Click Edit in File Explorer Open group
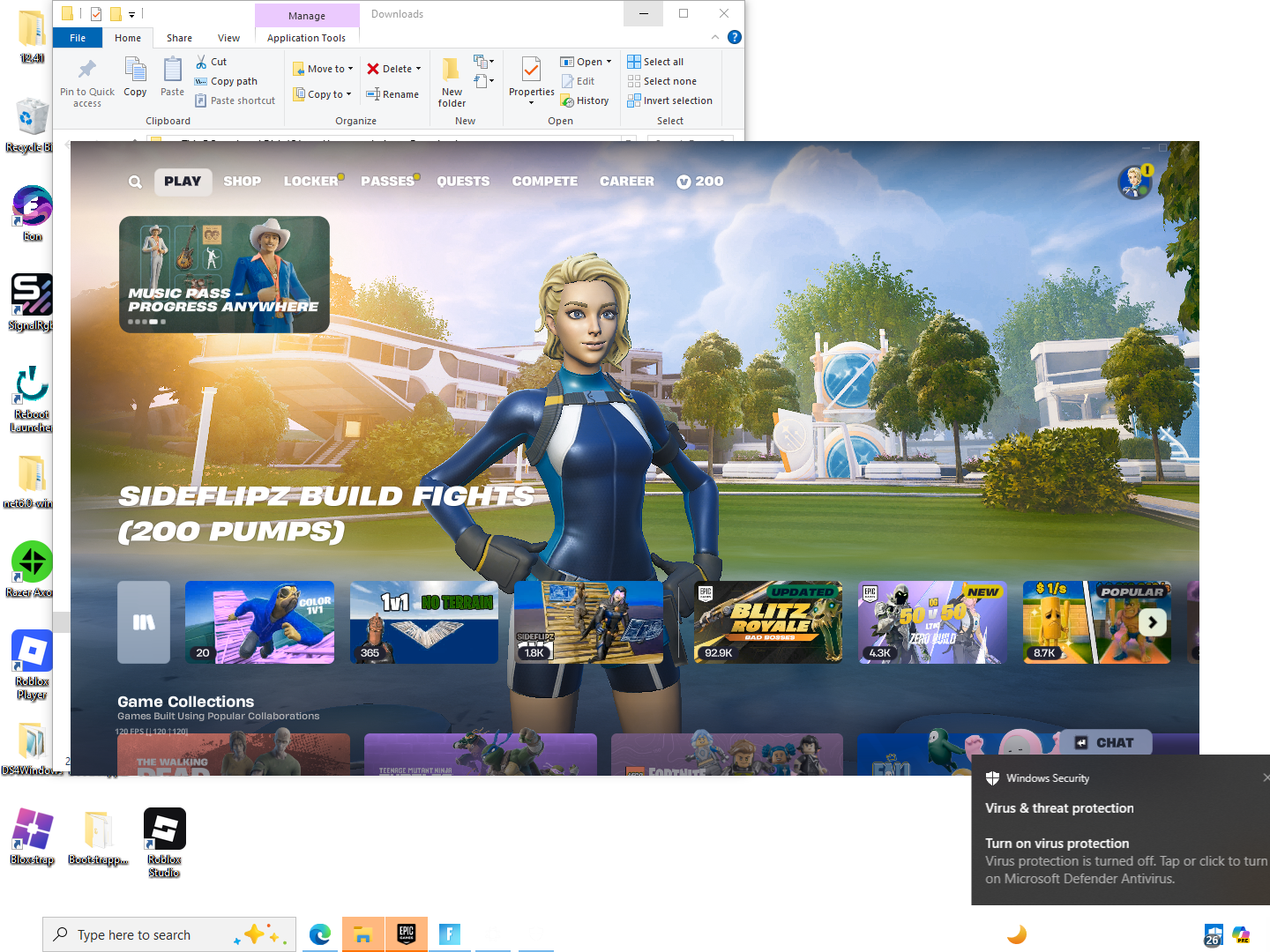1270x952 pixels. pyautogui.click(x=578, y=81)
